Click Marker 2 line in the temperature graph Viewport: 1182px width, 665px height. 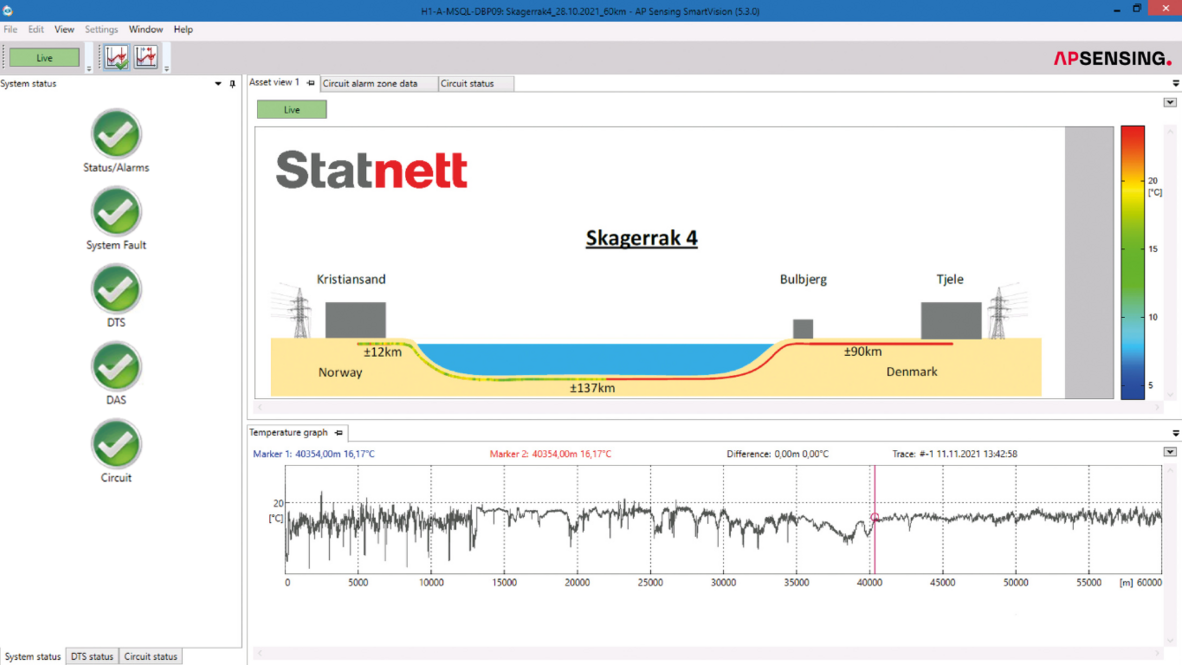click(x=875, y=520)
